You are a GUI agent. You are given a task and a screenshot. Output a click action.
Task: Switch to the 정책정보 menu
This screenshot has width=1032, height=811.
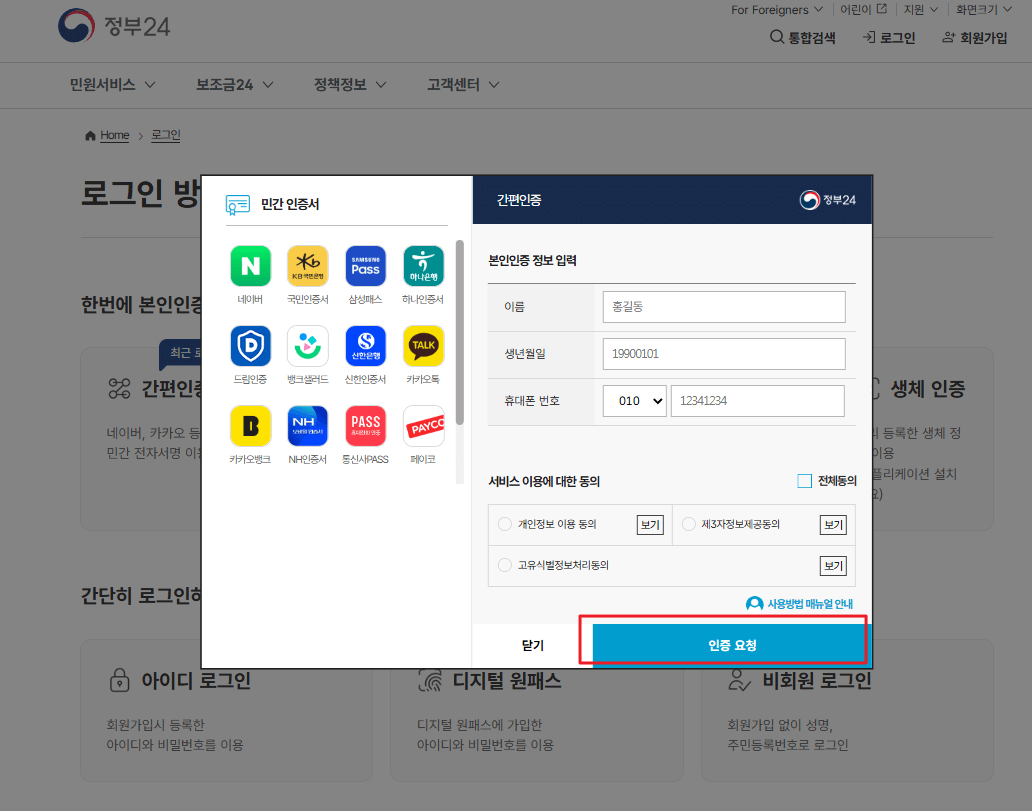(340, 85)
